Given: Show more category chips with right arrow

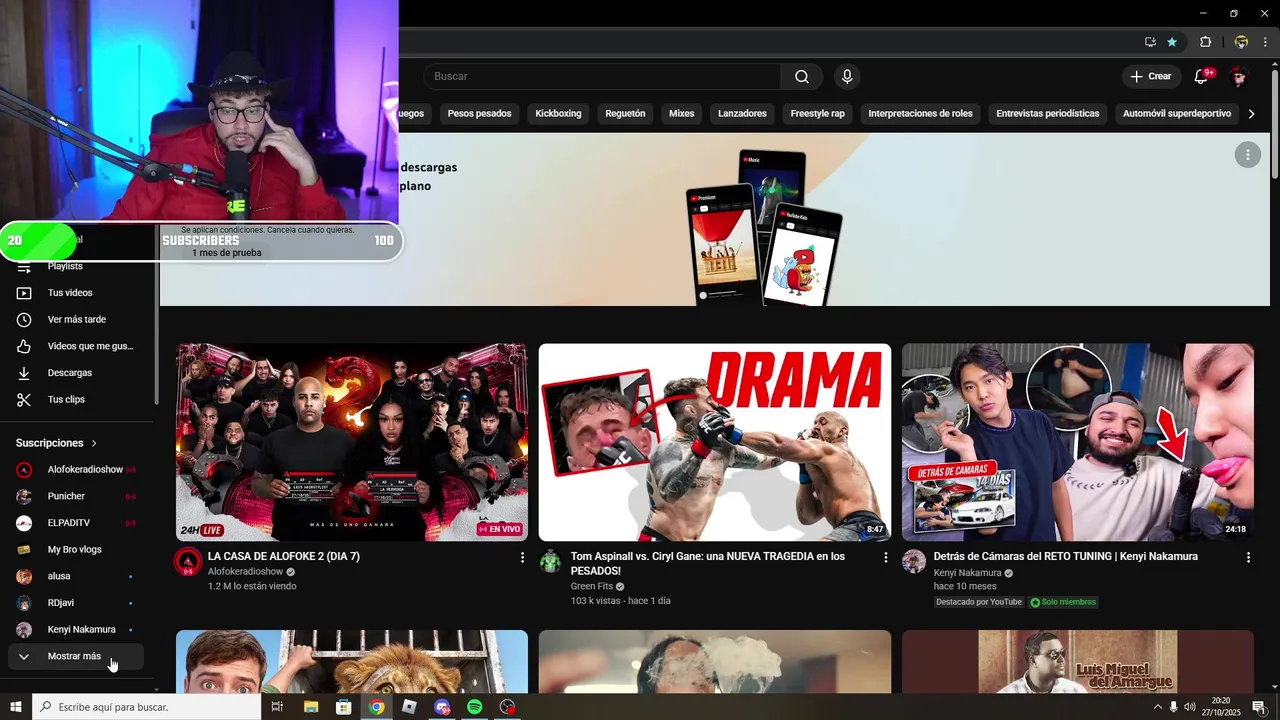Looking at the screenshot, I should pos(1251,113).
